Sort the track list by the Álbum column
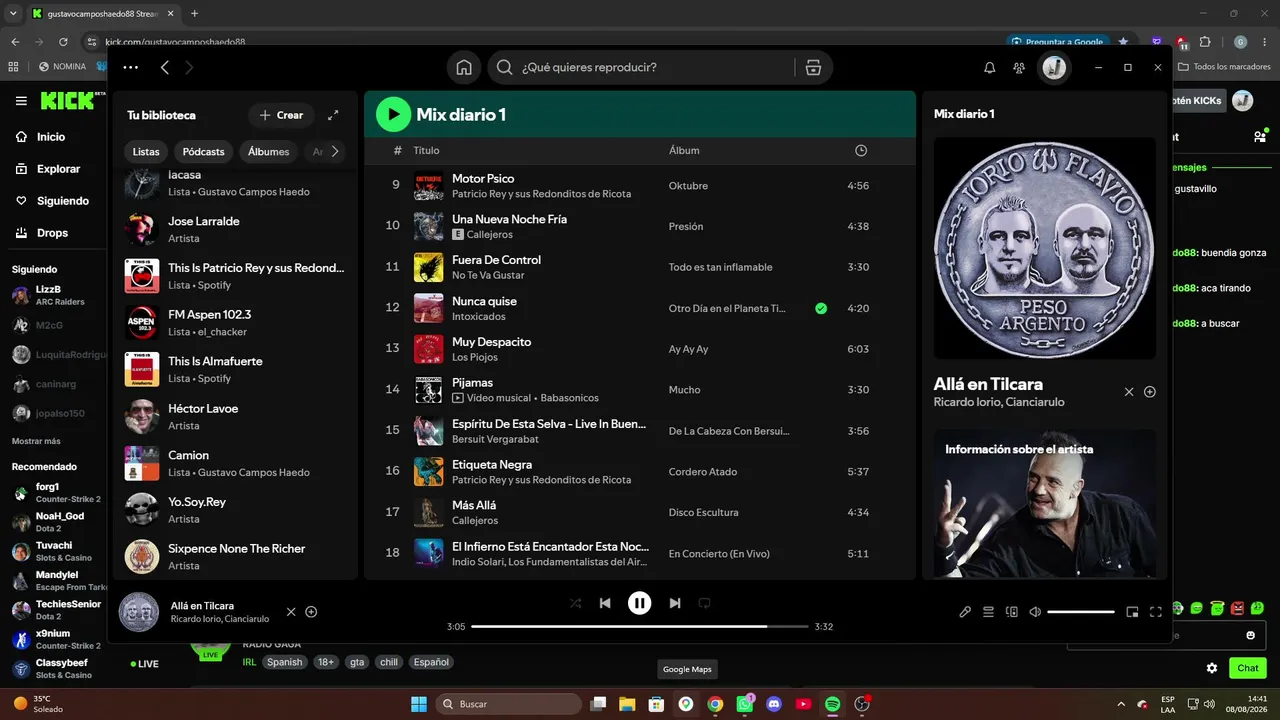Viewport: 1280px width, 720px height. 684,150
